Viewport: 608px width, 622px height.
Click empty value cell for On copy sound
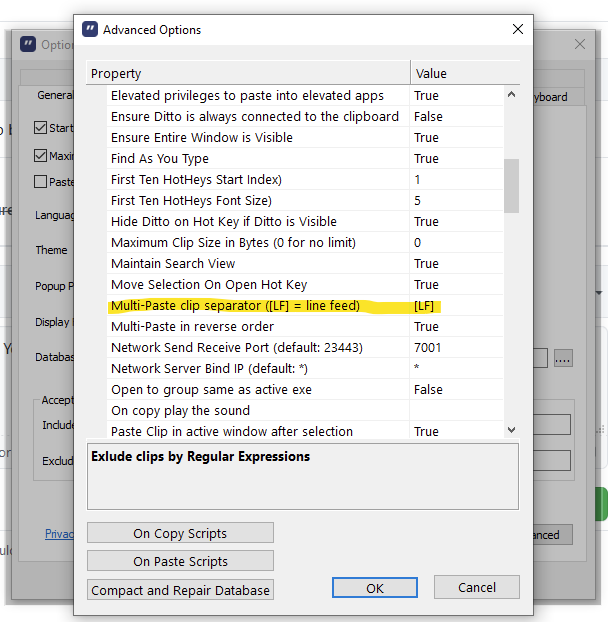coord(456,411)
